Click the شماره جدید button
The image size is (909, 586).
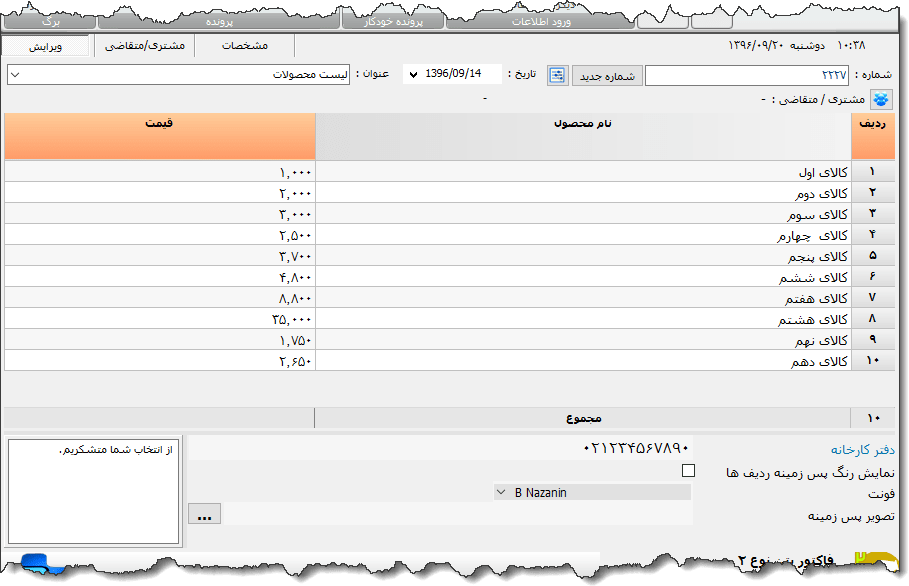(x=608, y=75)
